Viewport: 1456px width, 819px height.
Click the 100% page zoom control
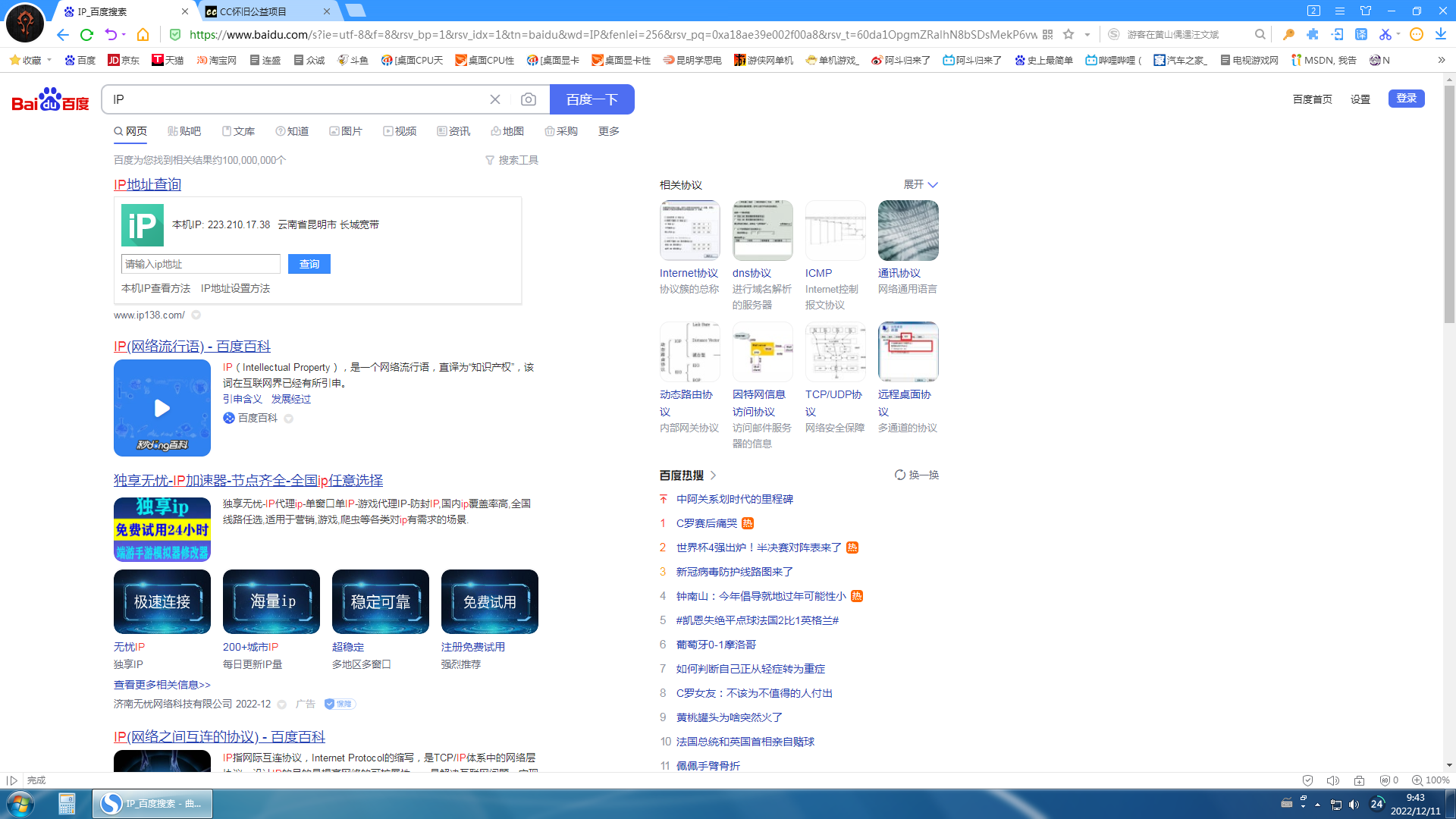1432,780
